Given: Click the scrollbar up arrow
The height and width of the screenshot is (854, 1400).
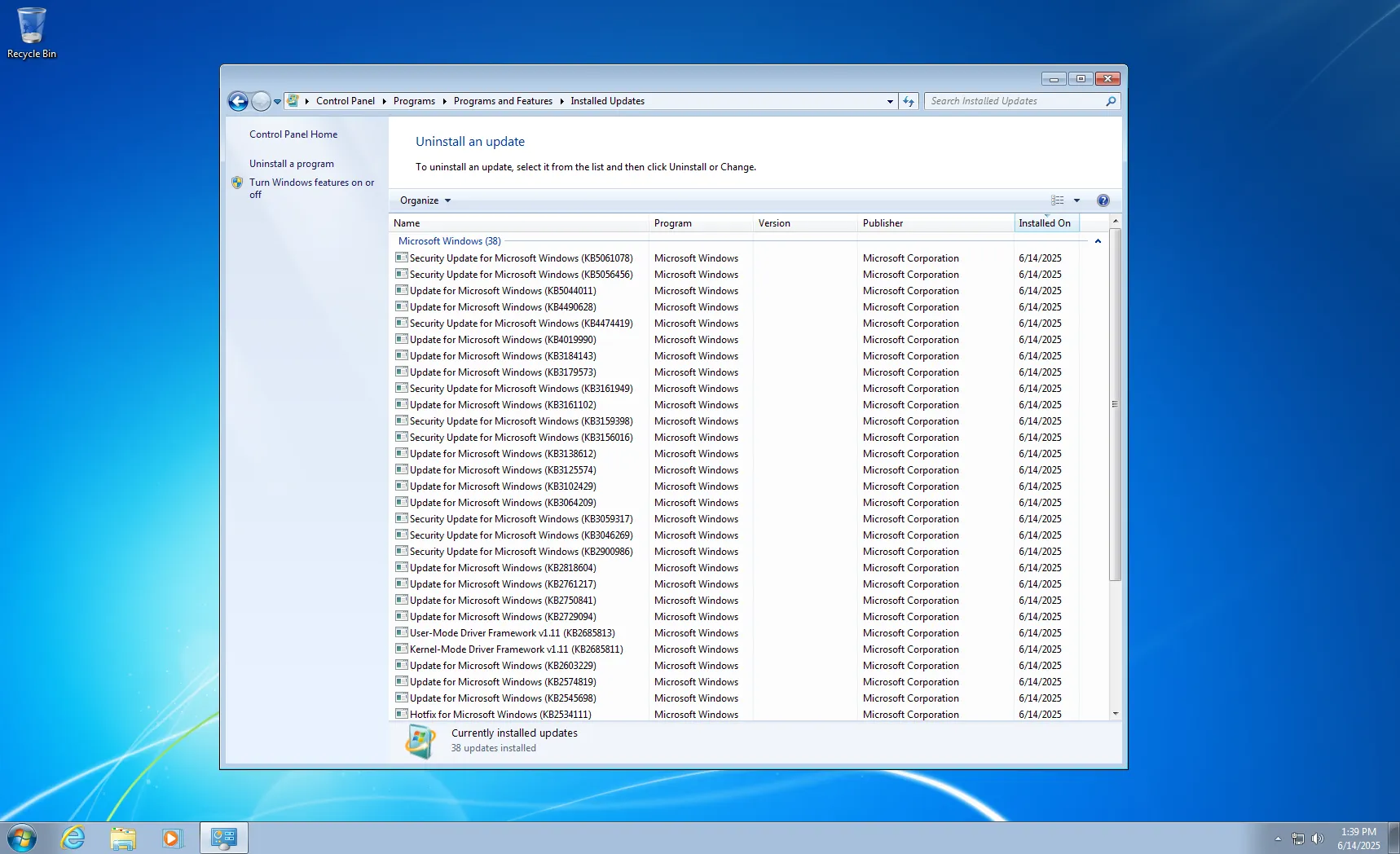Looking at the screenshot, I should click(x=1116, y=221).
